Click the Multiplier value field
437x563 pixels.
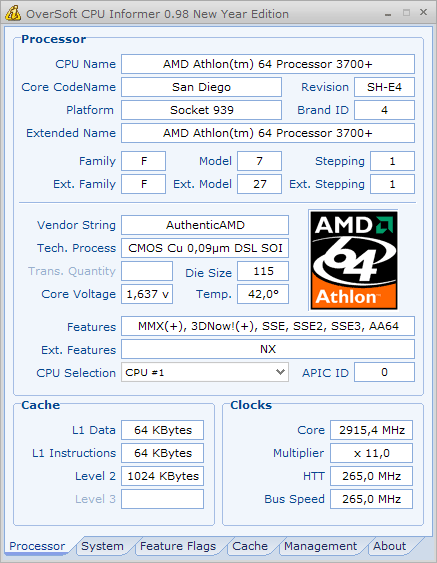coord(371,453)
